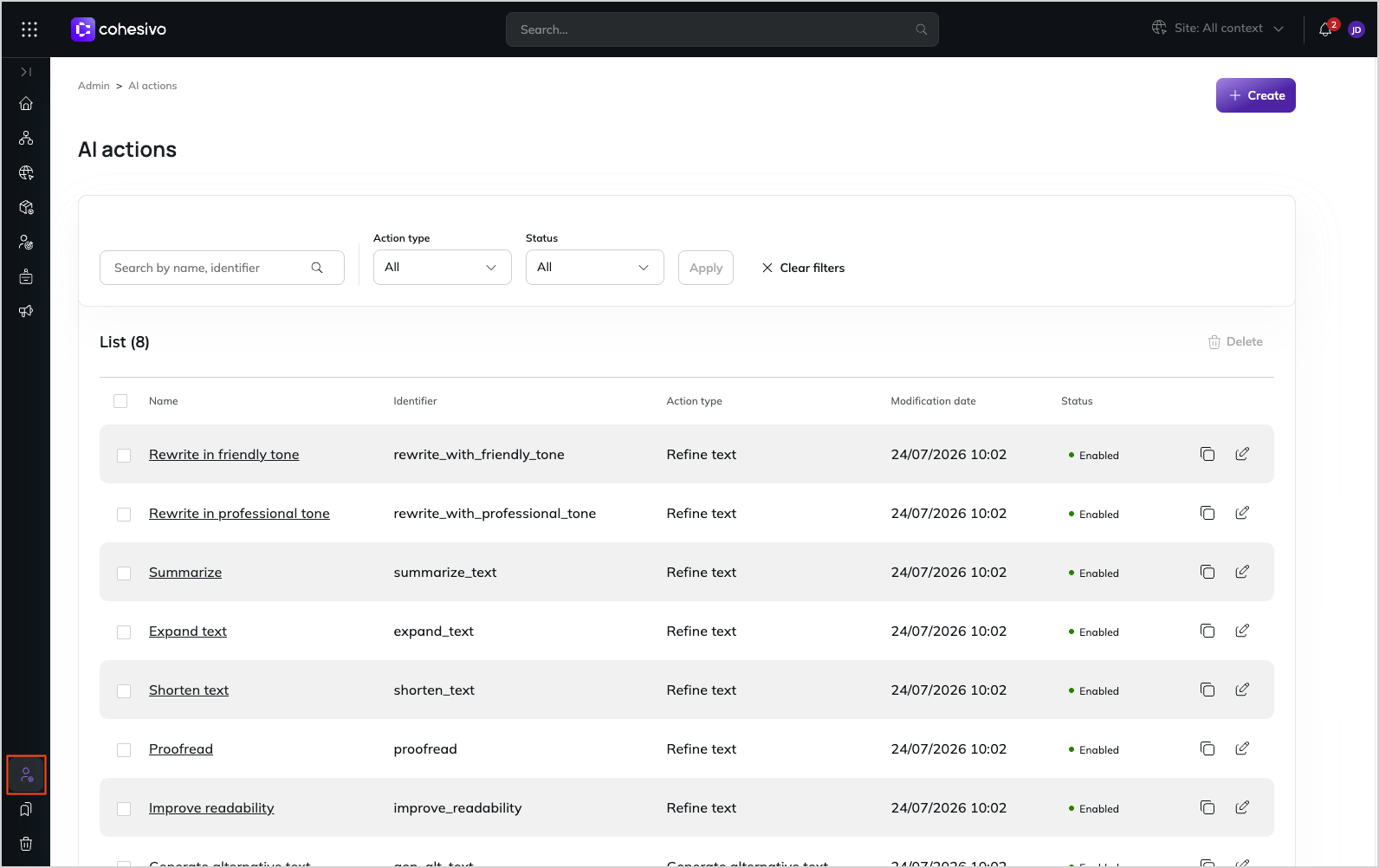Select the Rewrite in professional tone checkbox
Screen dimensions: 1379x868
(x=124, y=515)
